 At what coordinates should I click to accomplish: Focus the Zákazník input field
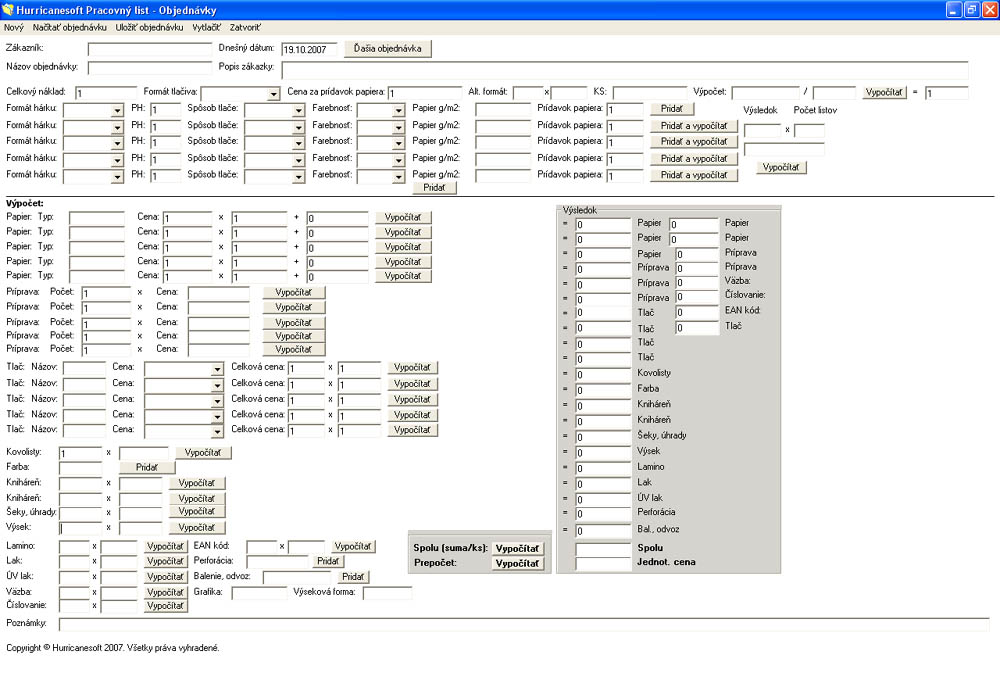[149, 49]
